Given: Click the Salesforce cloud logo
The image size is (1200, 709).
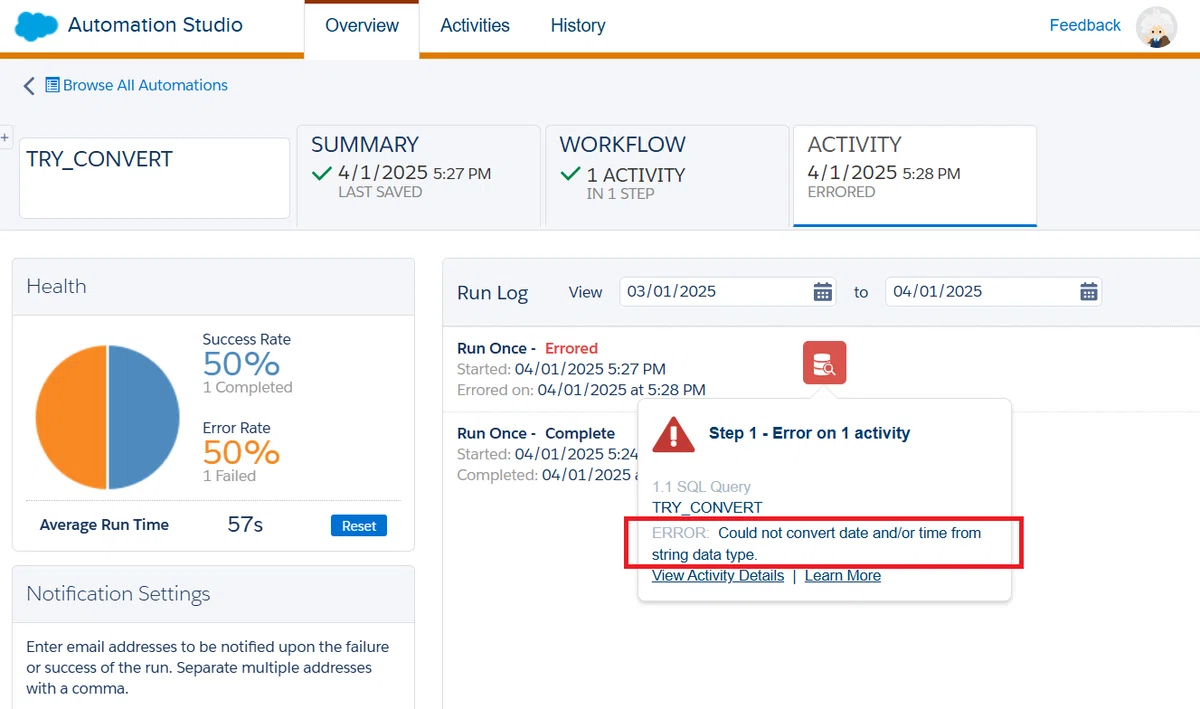Looking at the screenshot, I should tap(36, 26).
